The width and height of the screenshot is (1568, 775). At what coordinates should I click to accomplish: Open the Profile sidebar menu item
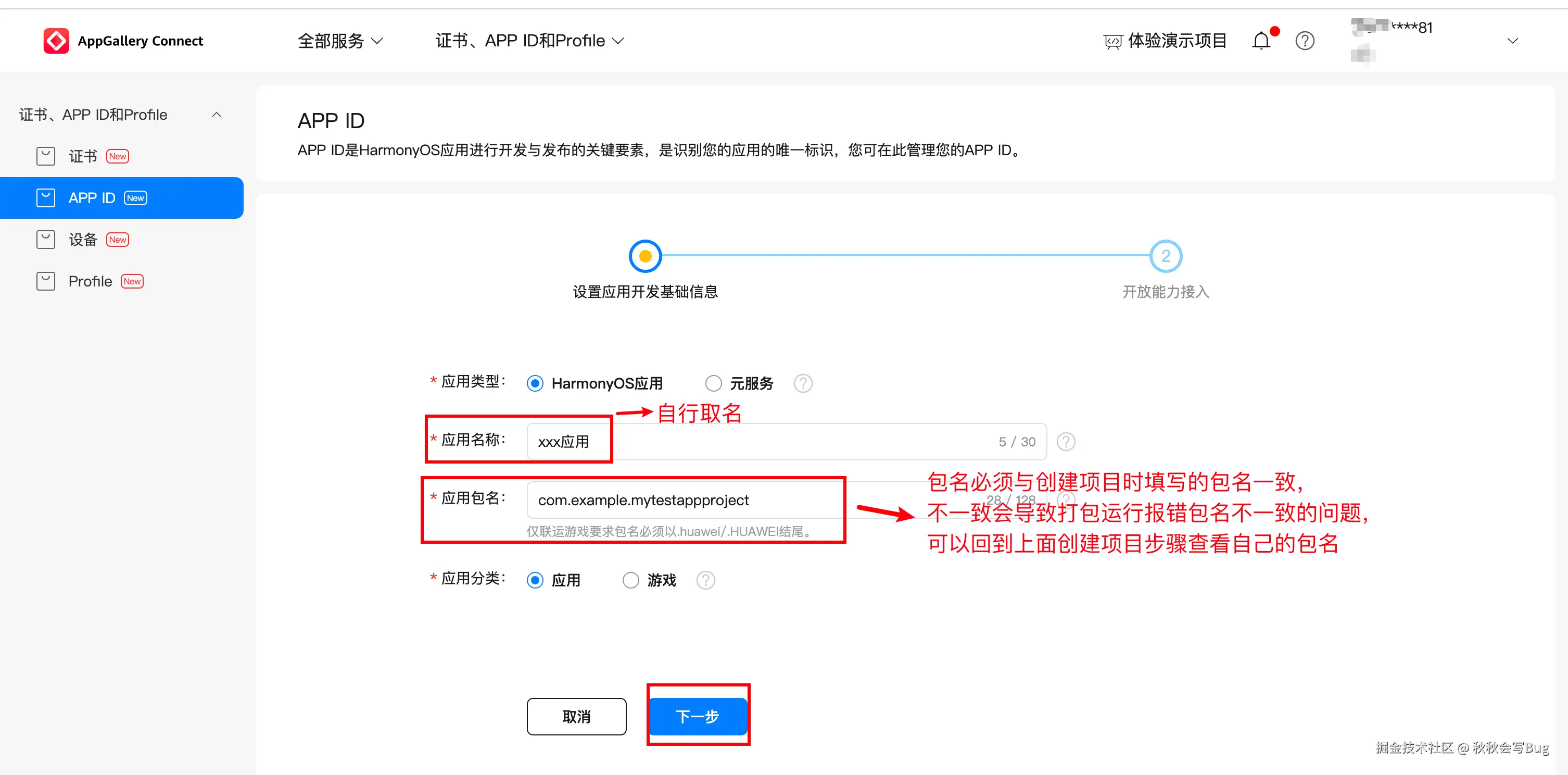click(90, 281)
